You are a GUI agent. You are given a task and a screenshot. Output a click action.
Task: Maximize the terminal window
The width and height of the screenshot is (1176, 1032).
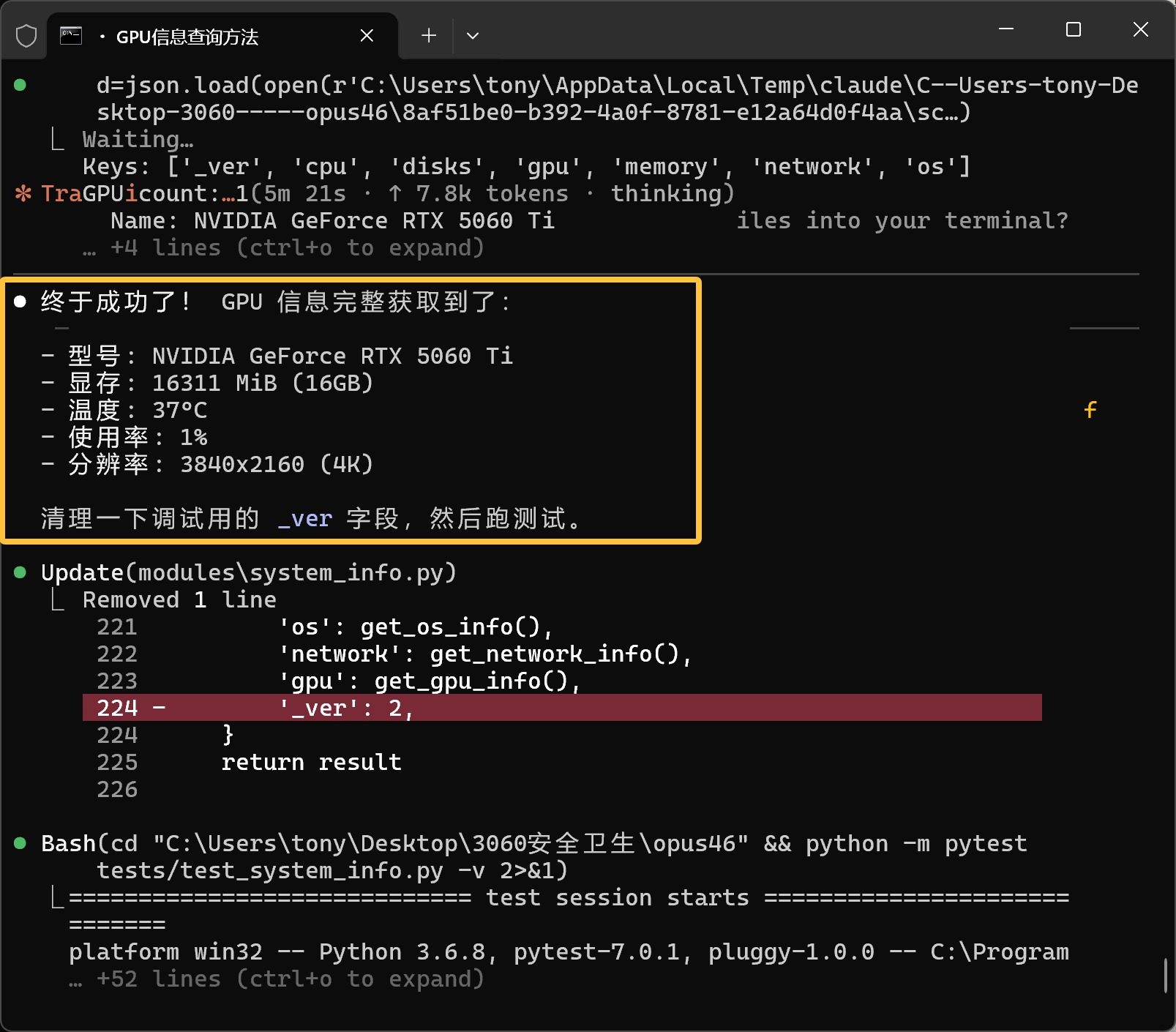tap(1074, 29)
